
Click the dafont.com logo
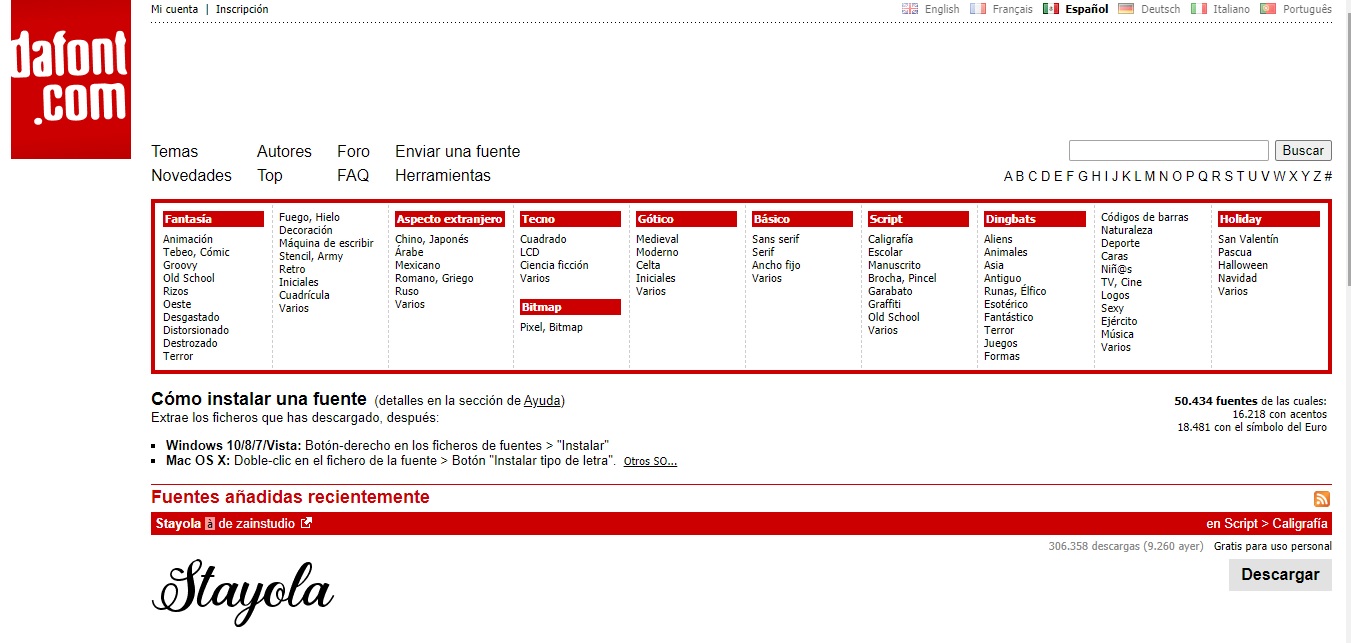pos(71,80)
